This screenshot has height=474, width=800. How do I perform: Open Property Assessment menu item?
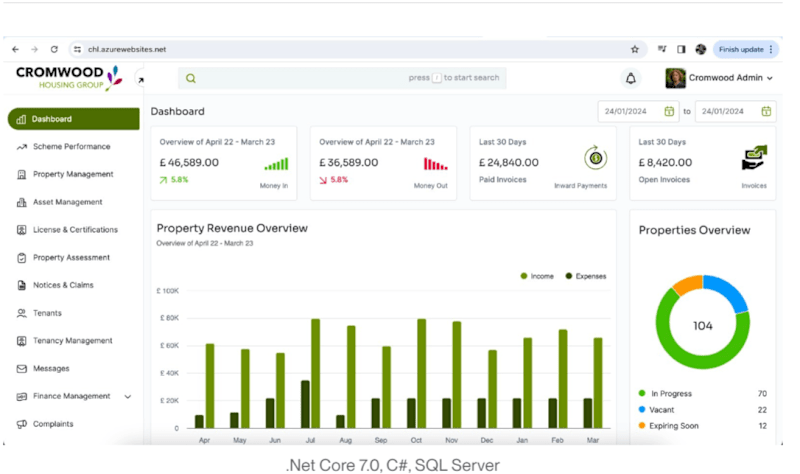tap(71, 258)
